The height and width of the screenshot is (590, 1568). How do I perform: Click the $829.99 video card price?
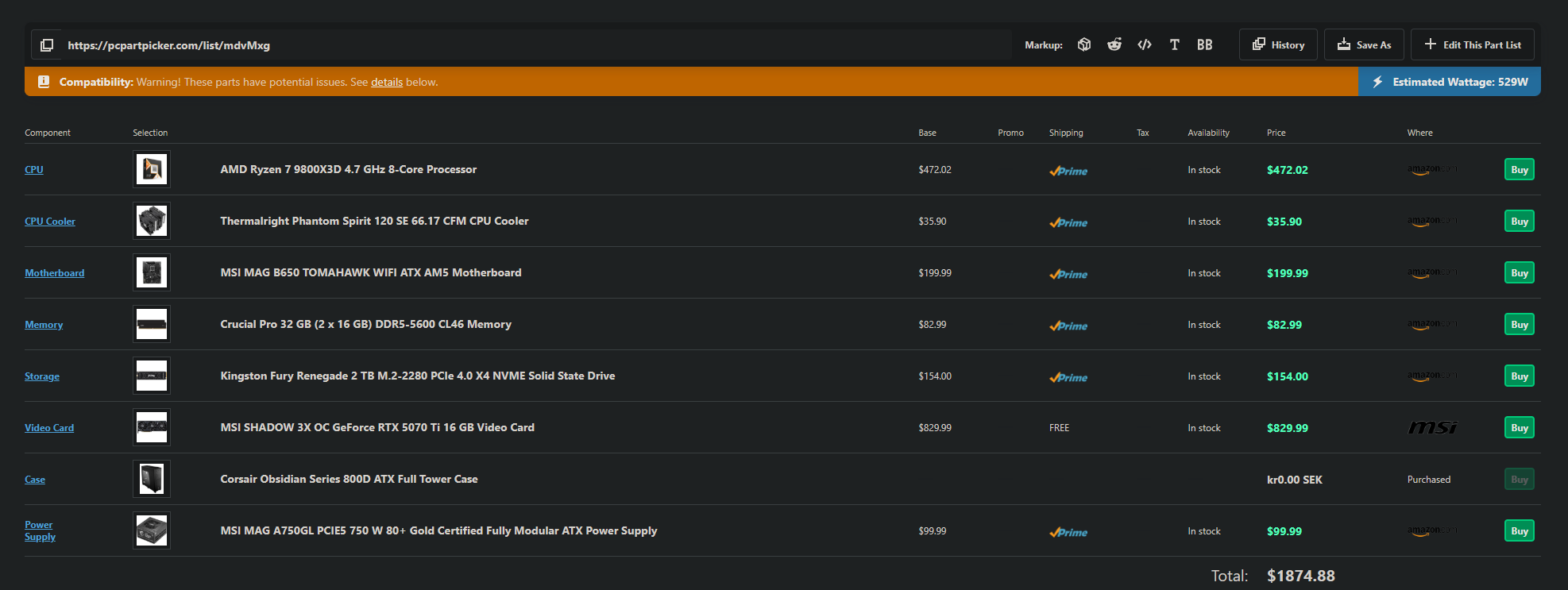click(x=1288, y=428)
